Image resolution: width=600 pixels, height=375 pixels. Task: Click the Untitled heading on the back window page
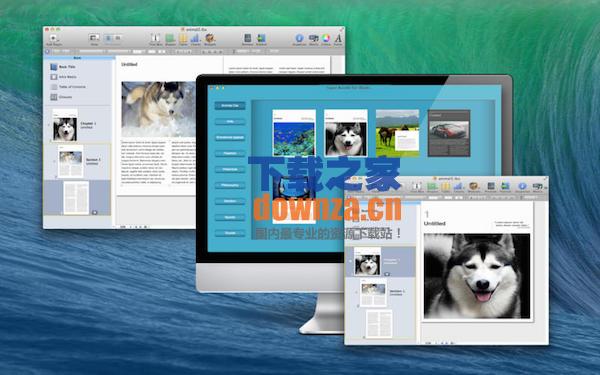pyautogui.click(x=129, y=64)
